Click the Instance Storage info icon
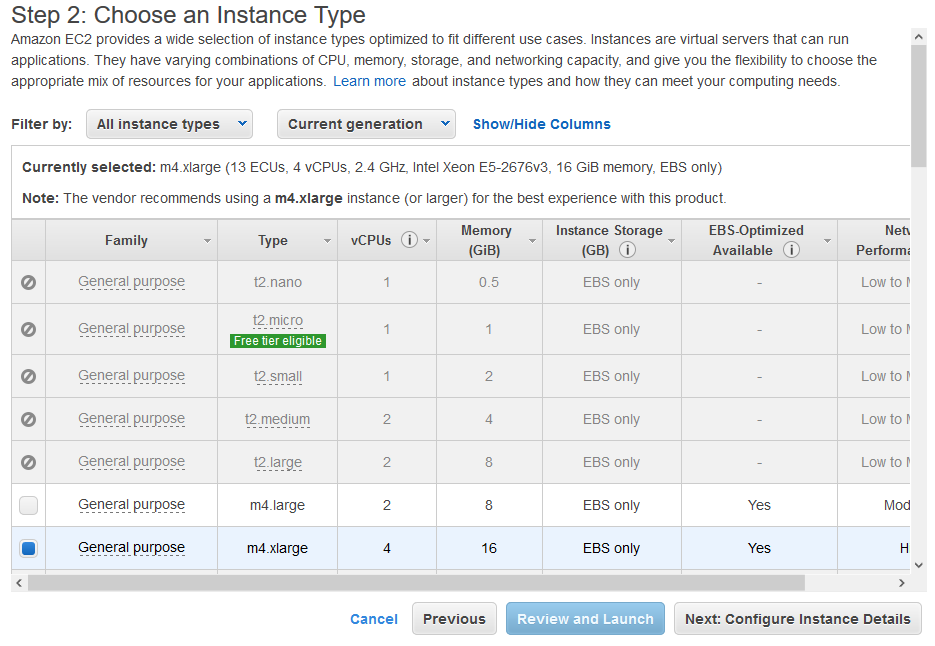This screenshot has width=935, height=646. tap(627, 250)
